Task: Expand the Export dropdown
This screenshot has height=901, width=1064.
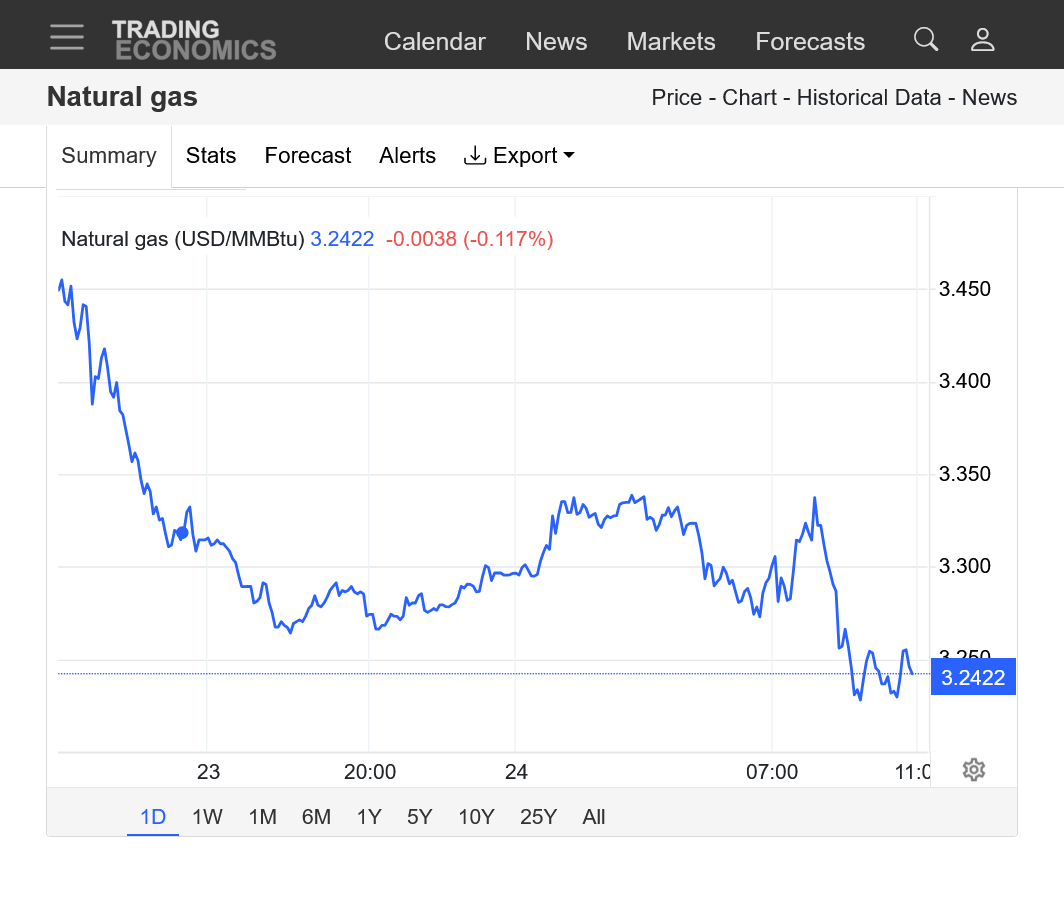Action: (519, 156)
